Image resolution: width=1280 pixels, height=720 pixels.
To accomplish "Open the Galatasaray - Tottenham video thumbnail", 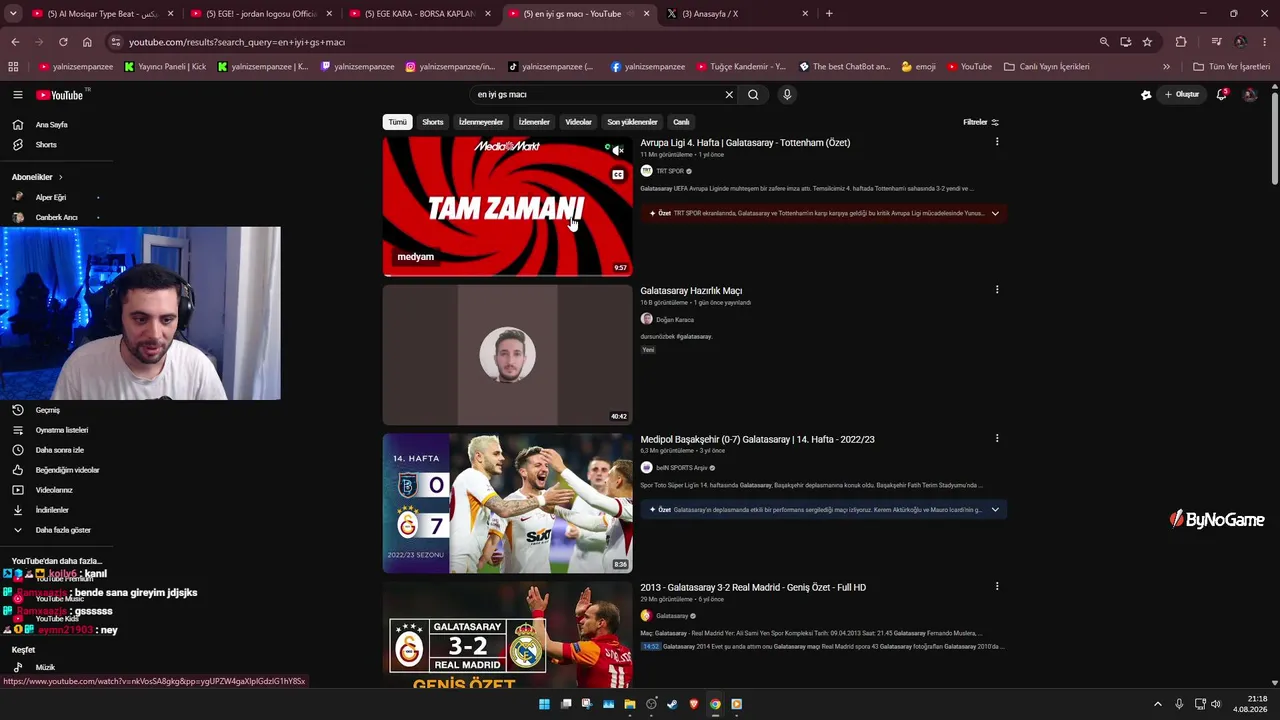I will pyautogui.click(x=507, y=206).
